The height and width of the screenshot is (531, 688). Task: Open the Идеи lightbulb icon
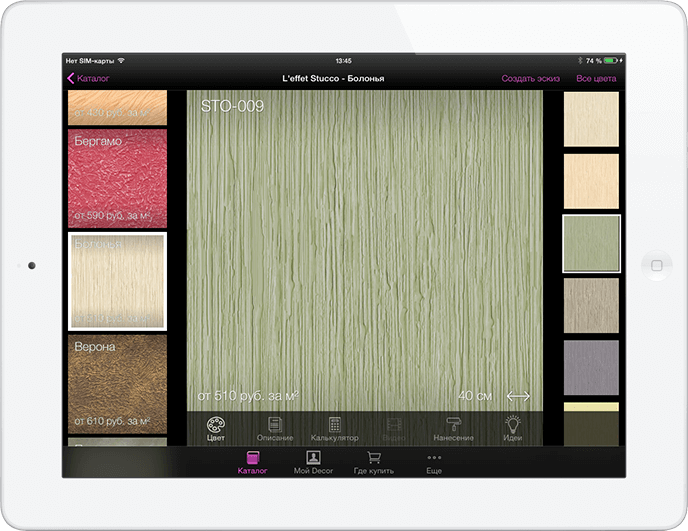click(x=513, y=428)
